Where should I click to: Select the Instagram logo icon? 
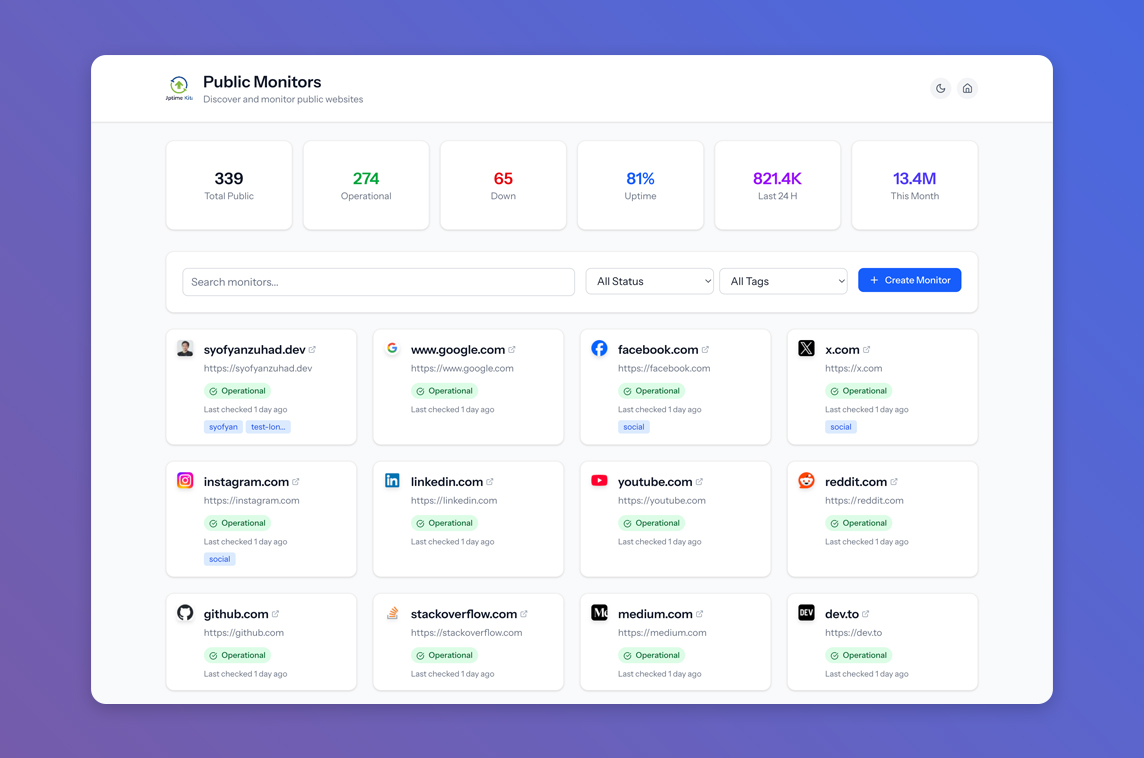click(x=185, y=480)
